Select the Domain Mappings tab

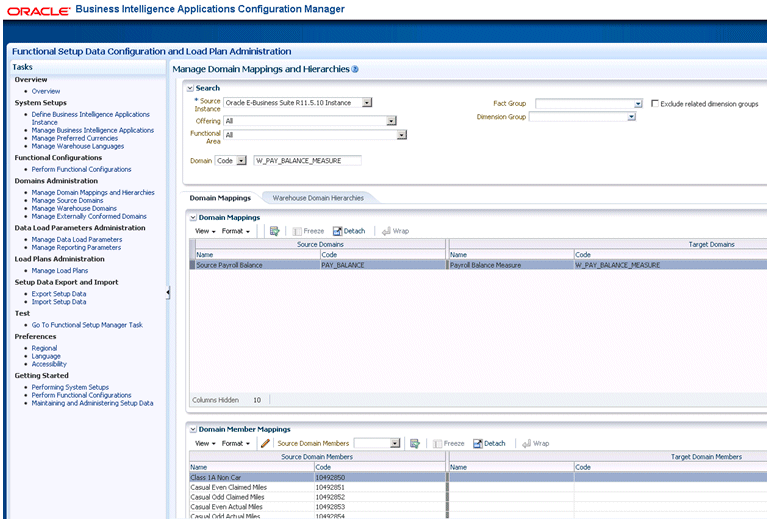(220, 198)
